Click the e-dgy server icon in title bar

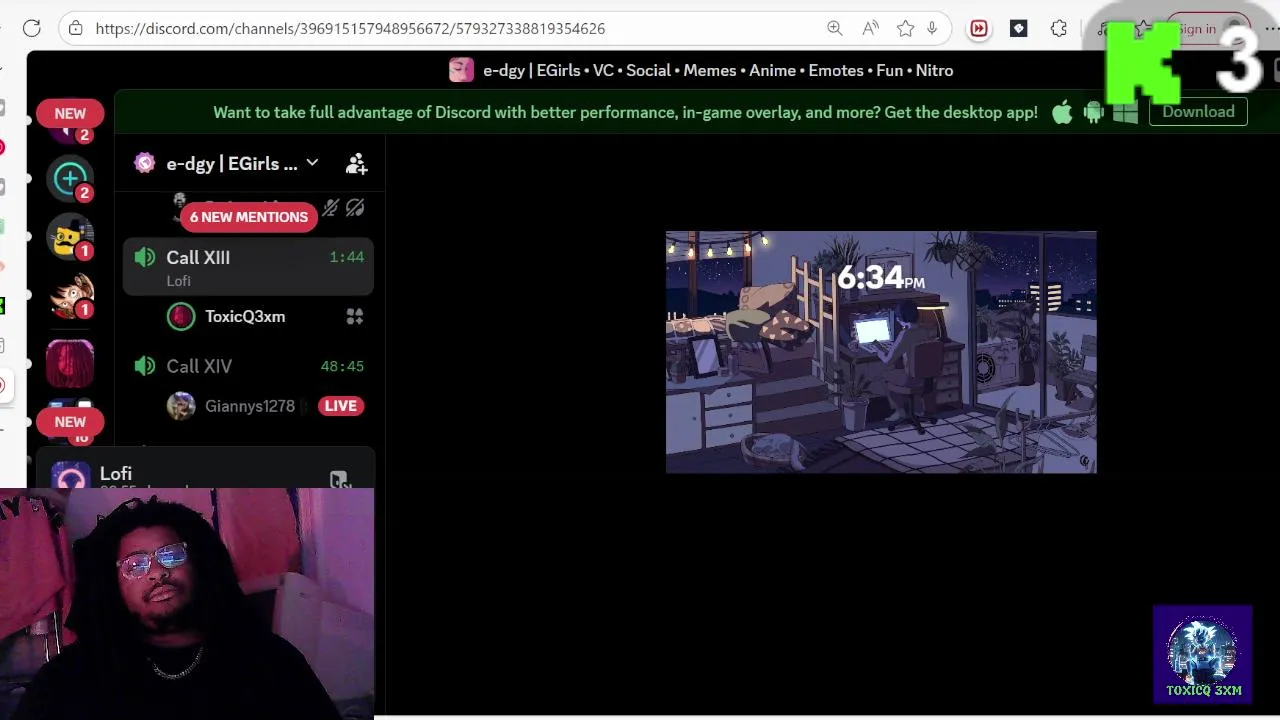[461, 70]
